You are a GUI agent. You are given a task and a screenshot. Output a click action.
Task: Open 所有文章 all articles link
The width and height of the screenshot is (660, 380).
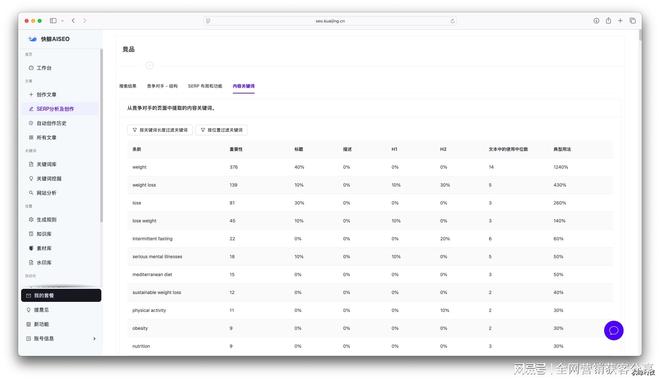42,137
